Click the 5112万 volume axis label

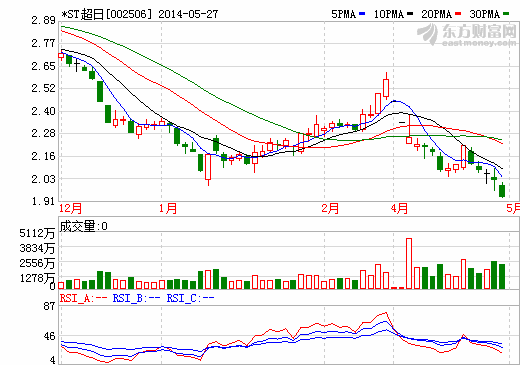point(37,233)
